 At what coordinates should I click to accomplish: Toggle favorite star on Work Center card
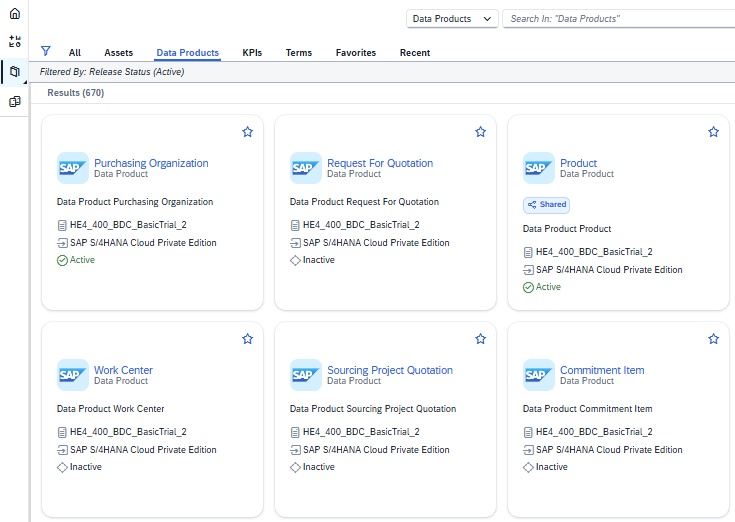coord(247,339)
